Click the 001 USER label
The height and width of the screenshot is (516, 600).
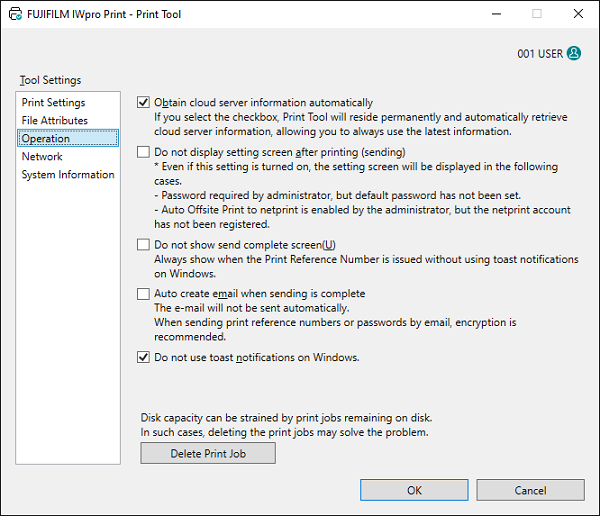coord(537,54)
